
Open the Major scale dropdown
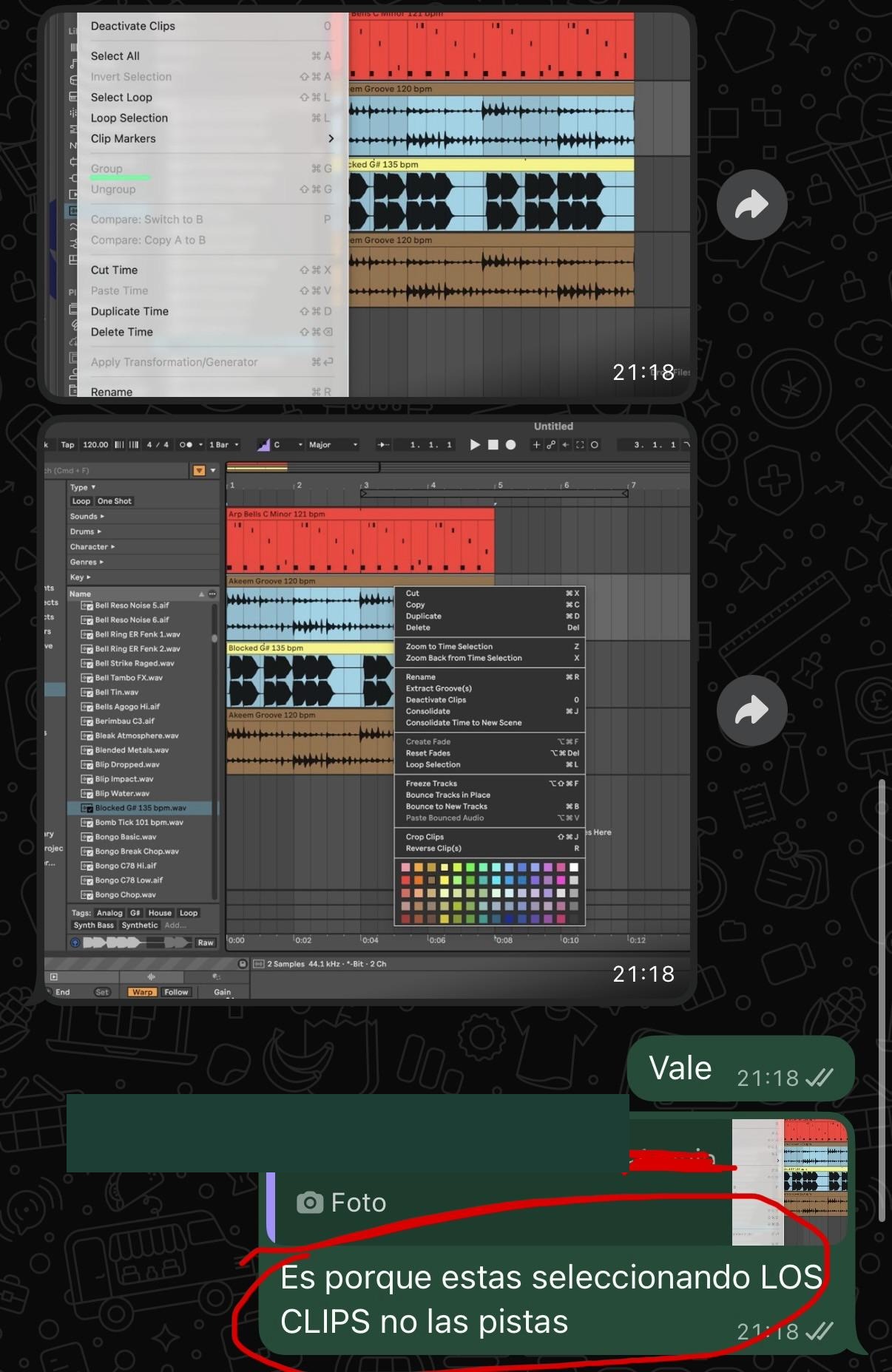[334, 445]
